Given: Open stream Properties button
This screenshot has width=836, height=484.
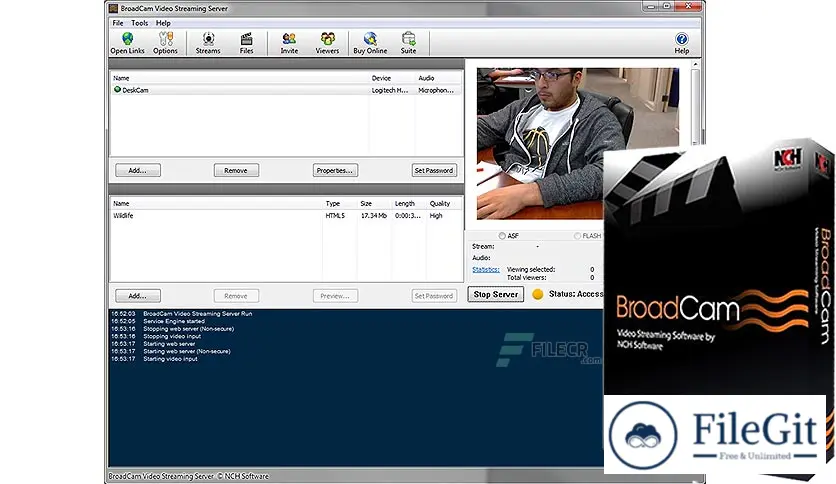Looking at the screenshot, I should pos(335,171).
